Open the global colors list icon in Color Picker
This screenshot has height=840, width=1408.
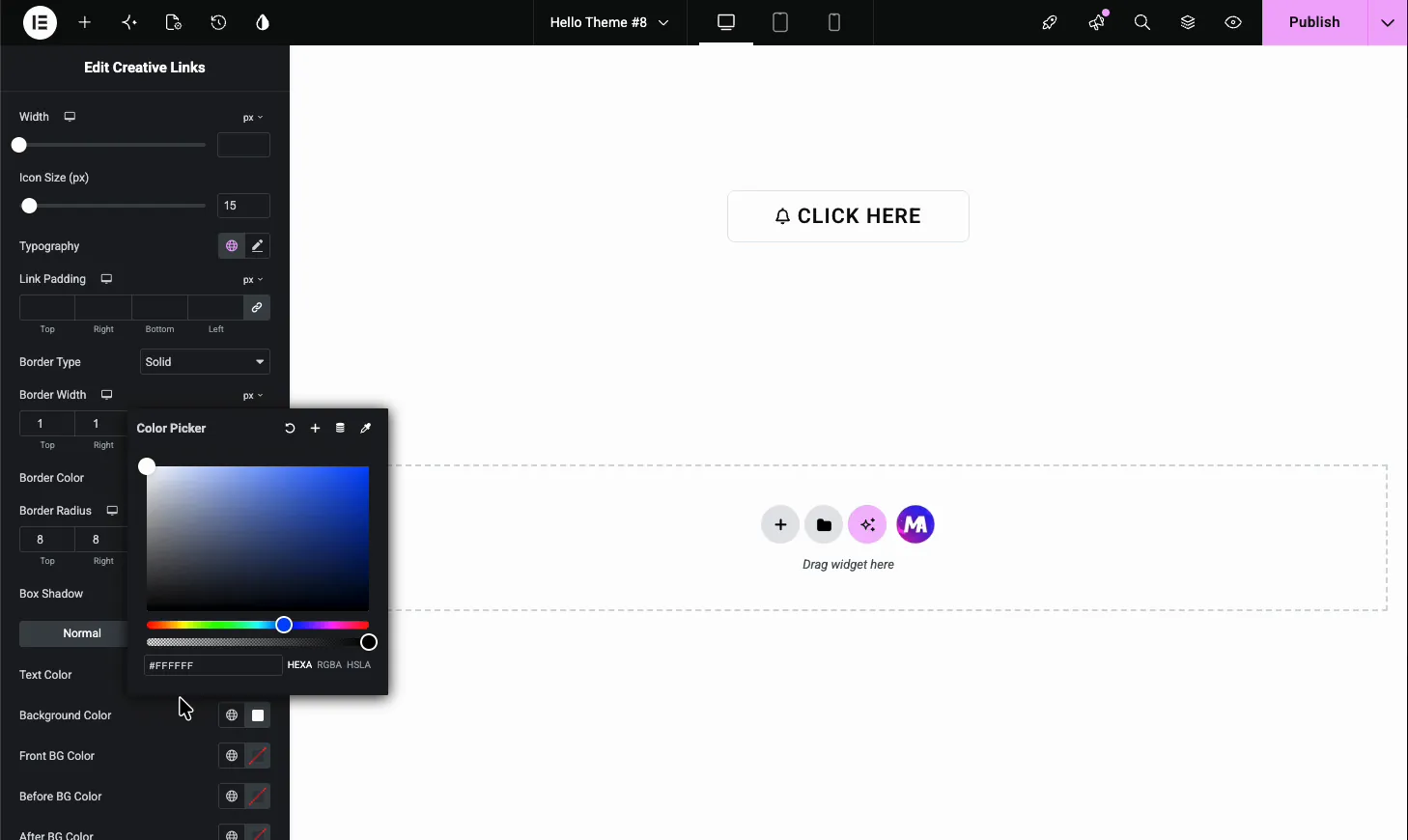[340, 428]
